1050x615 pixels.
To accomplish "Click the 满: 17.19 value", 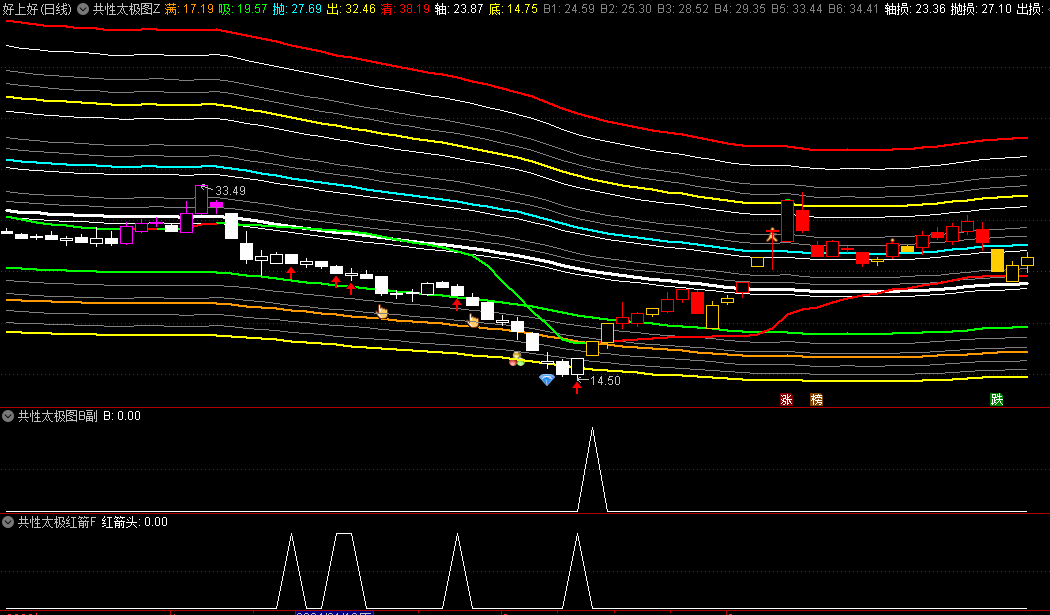I will [x=190, y=9].
